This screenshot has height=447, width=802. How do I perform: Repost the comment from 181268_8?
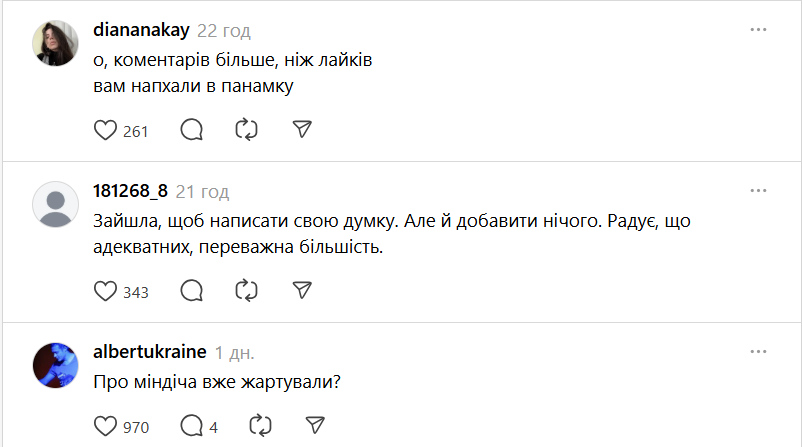click(x=247, y=290)
